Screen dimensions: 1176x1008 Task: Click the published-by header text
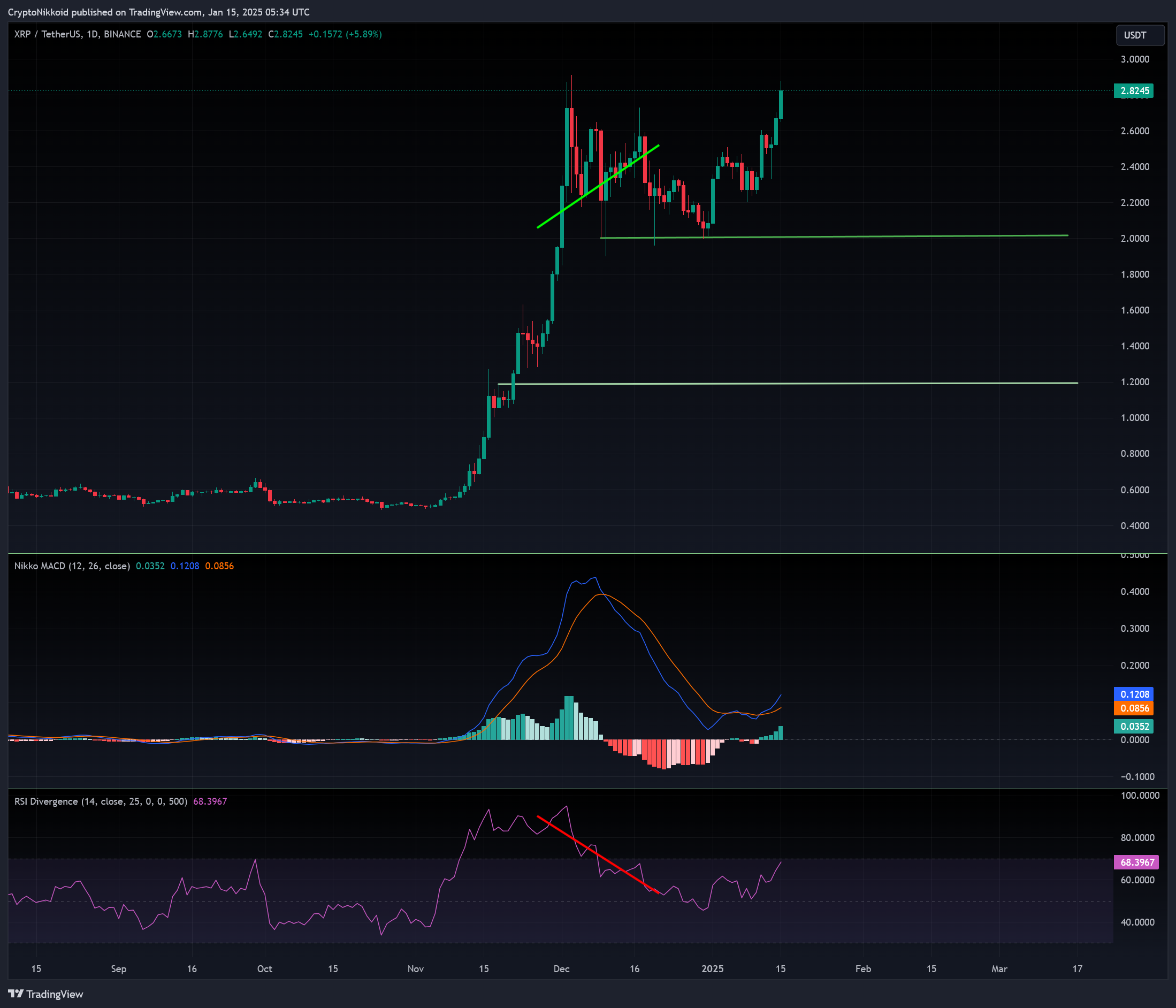[x=159, y=12]
